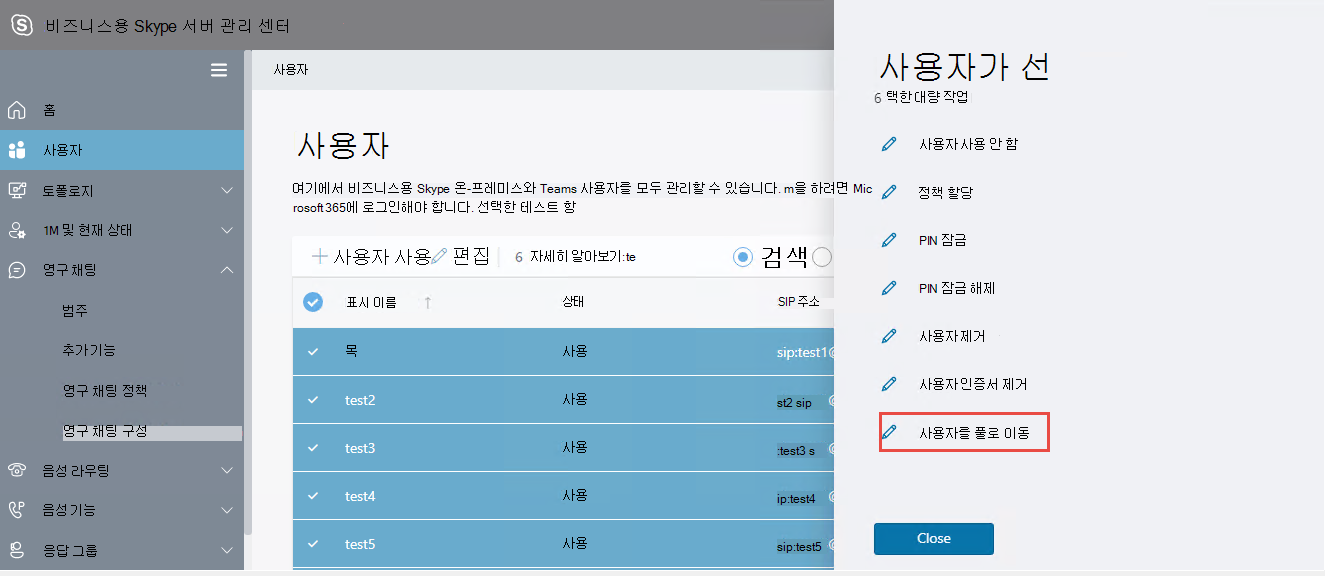The height and width of the screenshot is (576, 1325).
Task: Click the 음성 라우팅 phone icon
Action: (17, 470)
